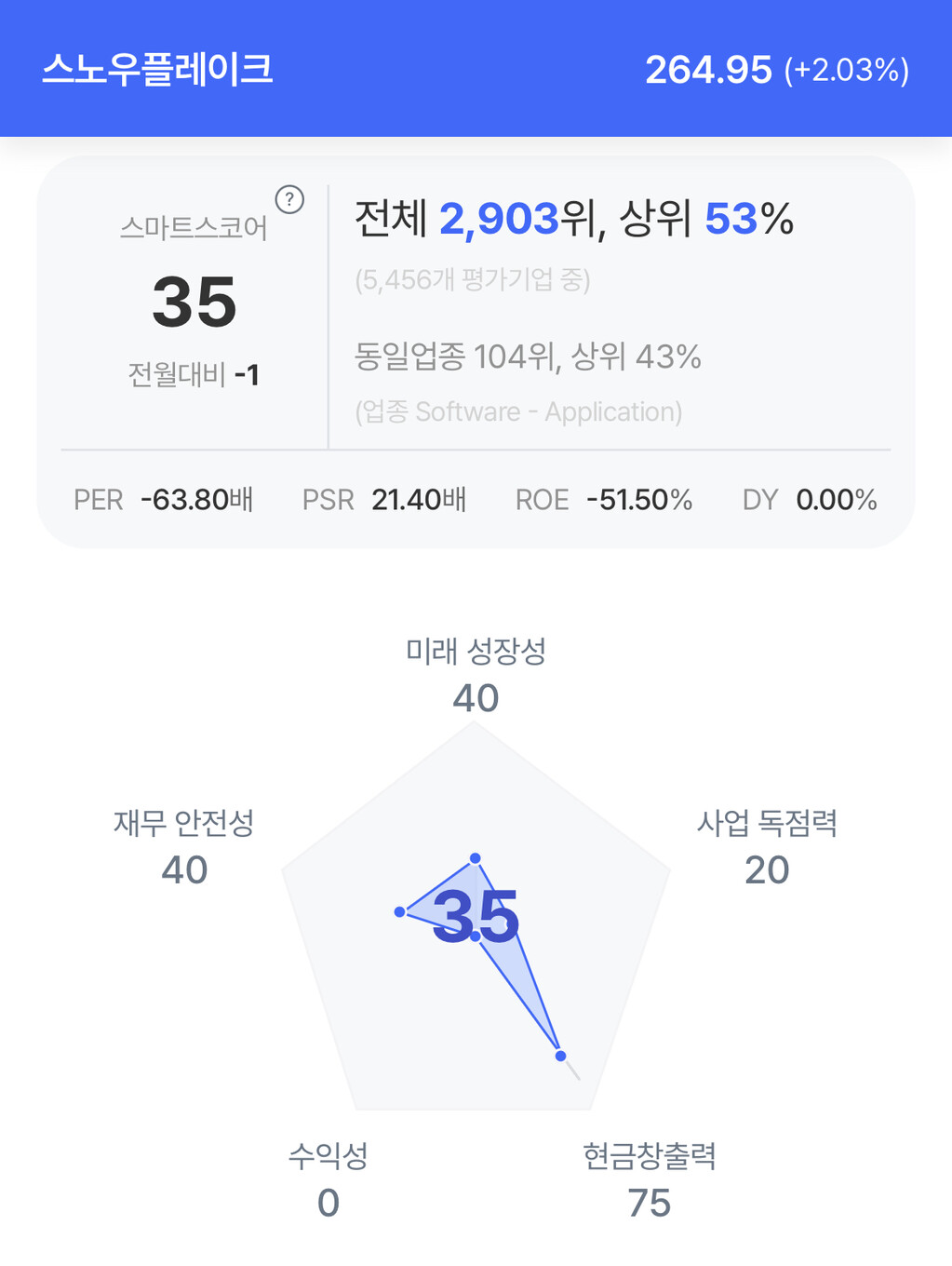Click the 미래 성장성 data point on radar chart
This screenshot has height=1266, width=952.
coord(476,857)
